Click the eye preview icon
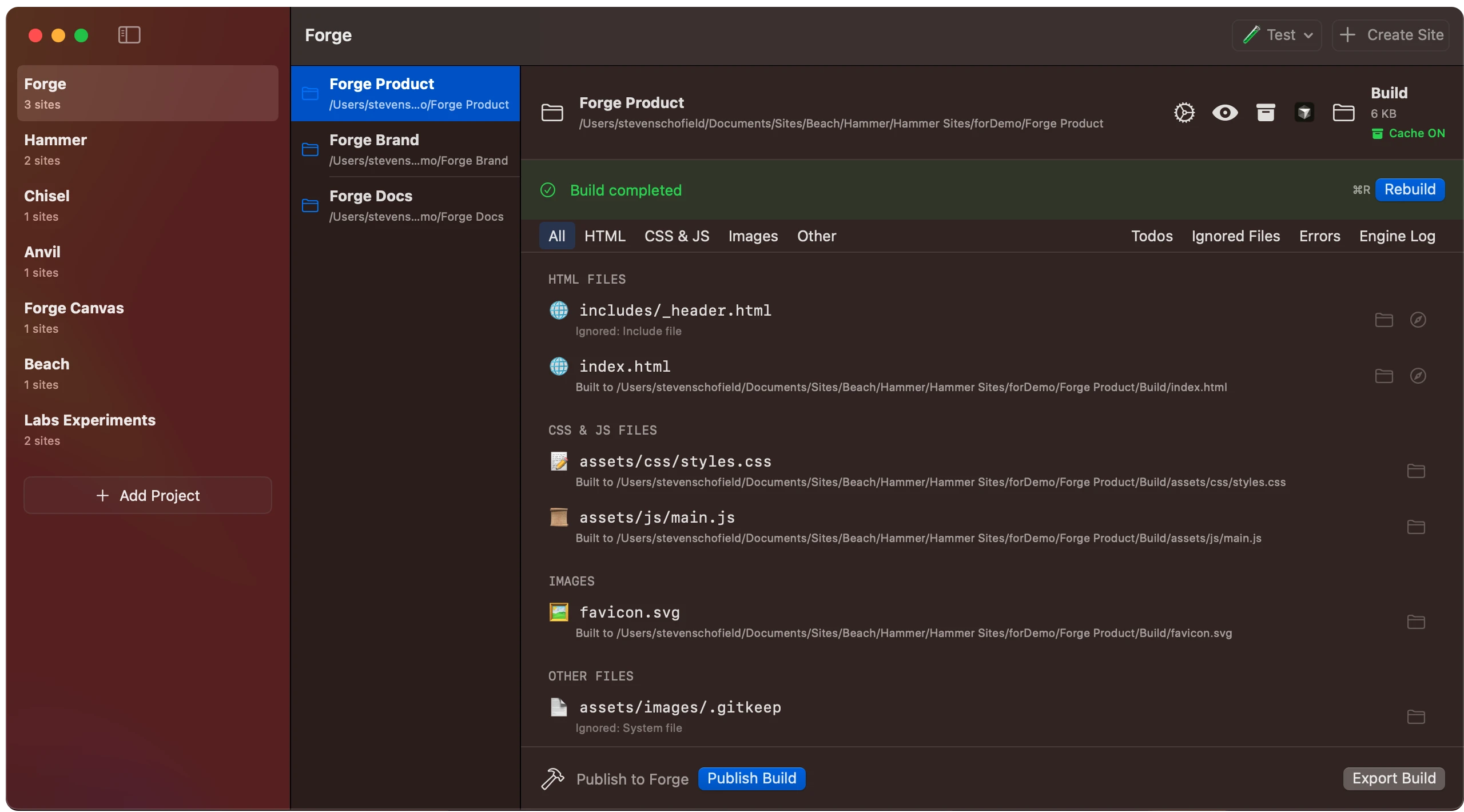 tap(1225, 113)
